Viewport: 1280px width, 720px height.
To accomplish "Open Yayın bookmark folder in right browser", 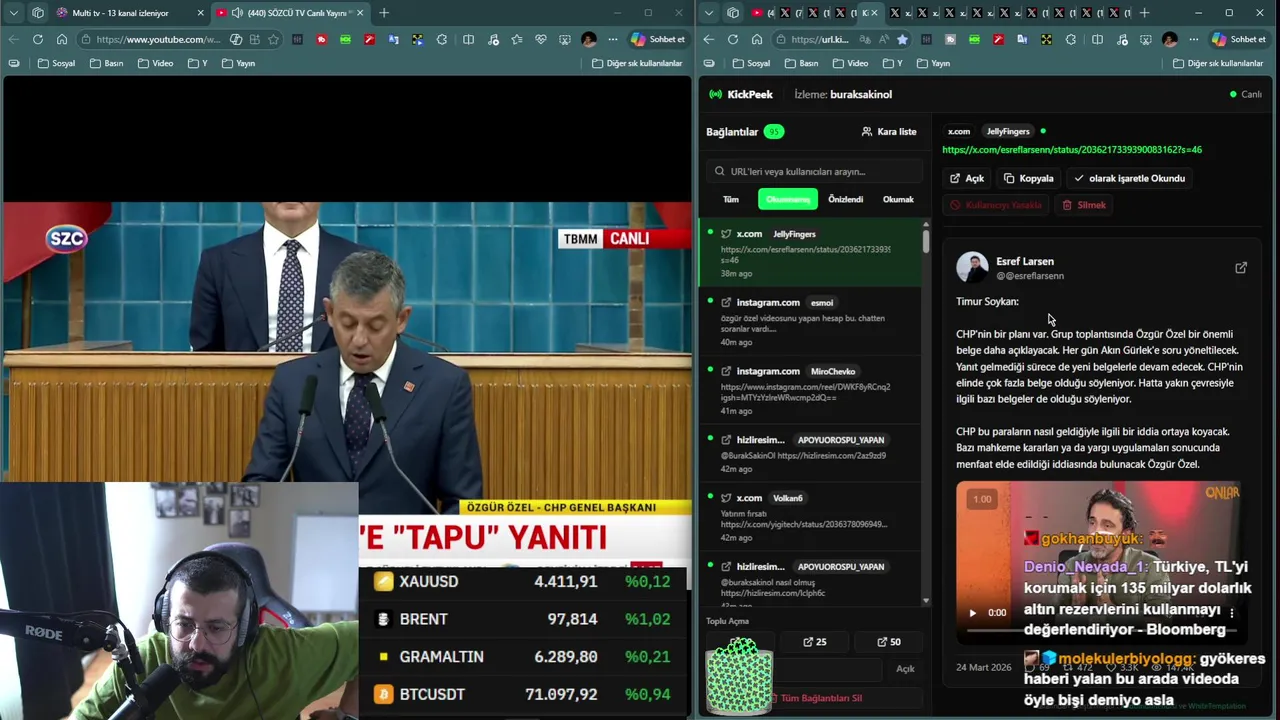I will coord(933,63).
